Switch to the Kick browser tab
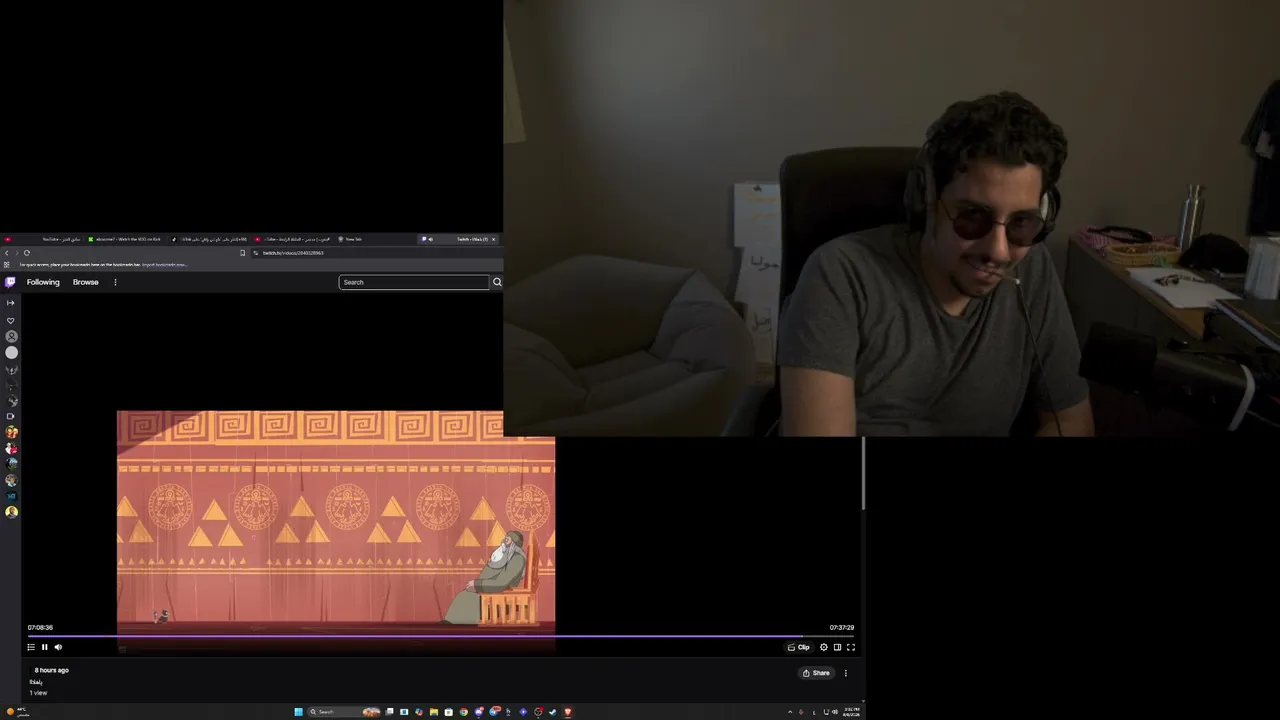 point(126,239)
